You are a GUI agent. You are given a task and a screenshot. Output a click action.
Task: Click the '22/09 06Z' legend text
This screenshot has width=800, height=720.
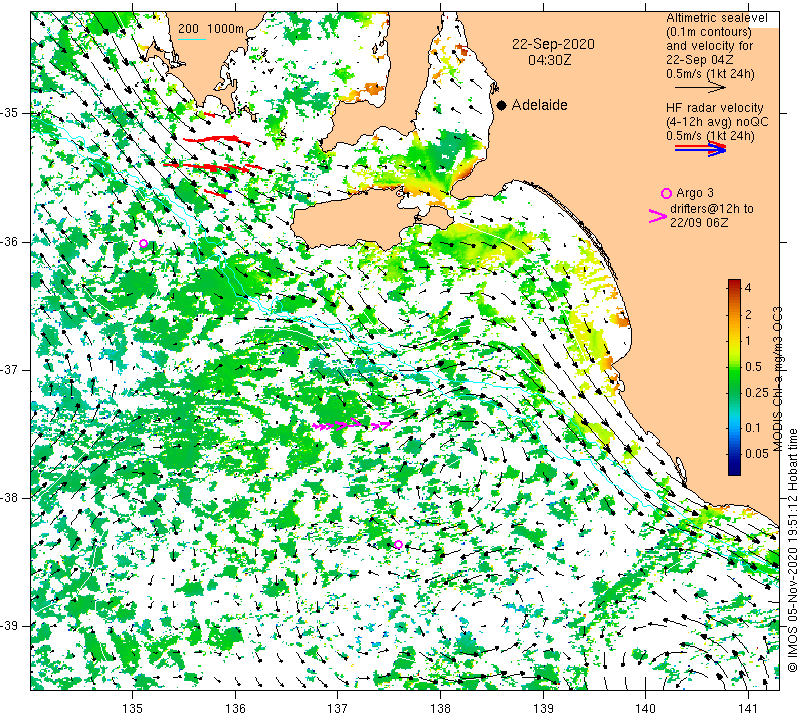[x=698, y=223]
